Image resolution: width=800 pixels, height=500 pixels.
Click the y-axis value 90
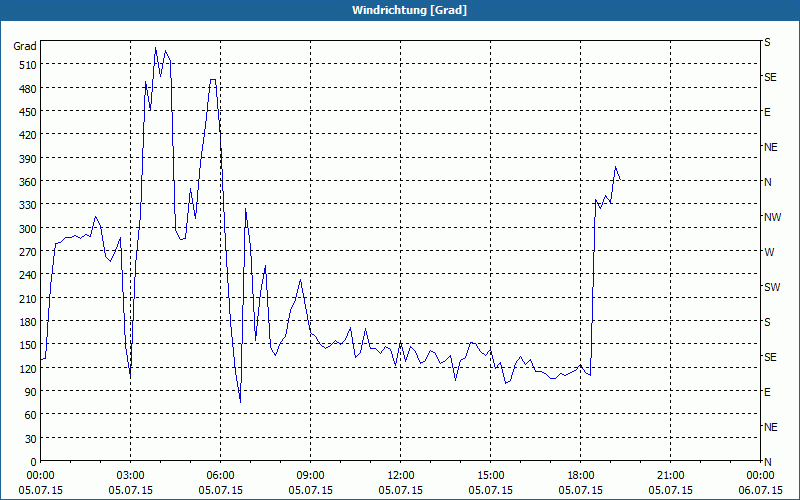(x=31, y=392)
